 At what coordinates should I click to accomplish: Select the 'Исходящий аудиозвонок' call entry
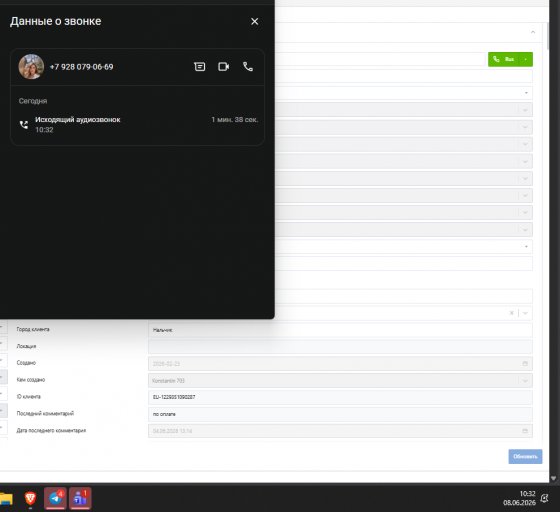pyautogui.click(x=138, y=124)
